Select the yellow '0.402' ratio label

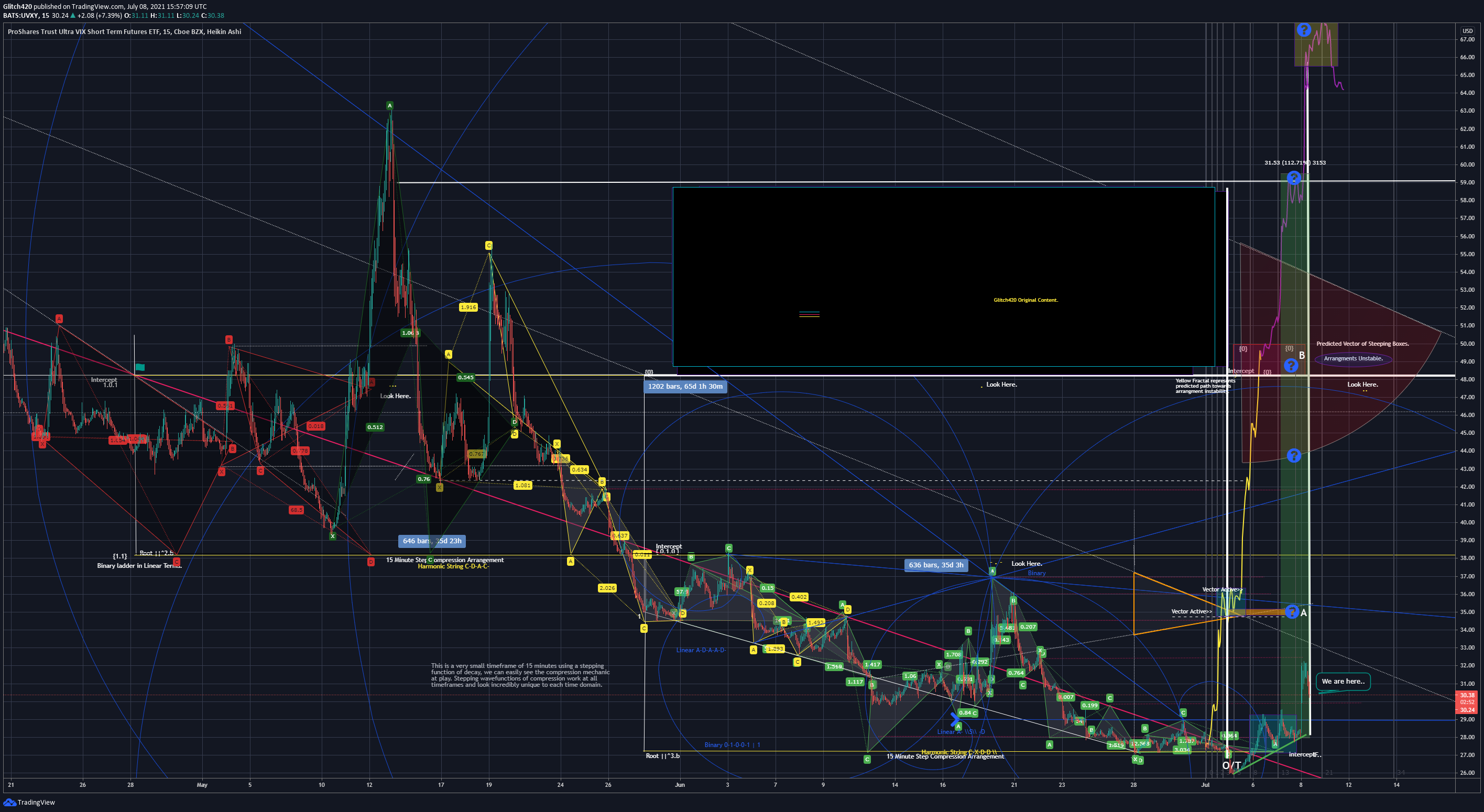[x=799, y=597]
